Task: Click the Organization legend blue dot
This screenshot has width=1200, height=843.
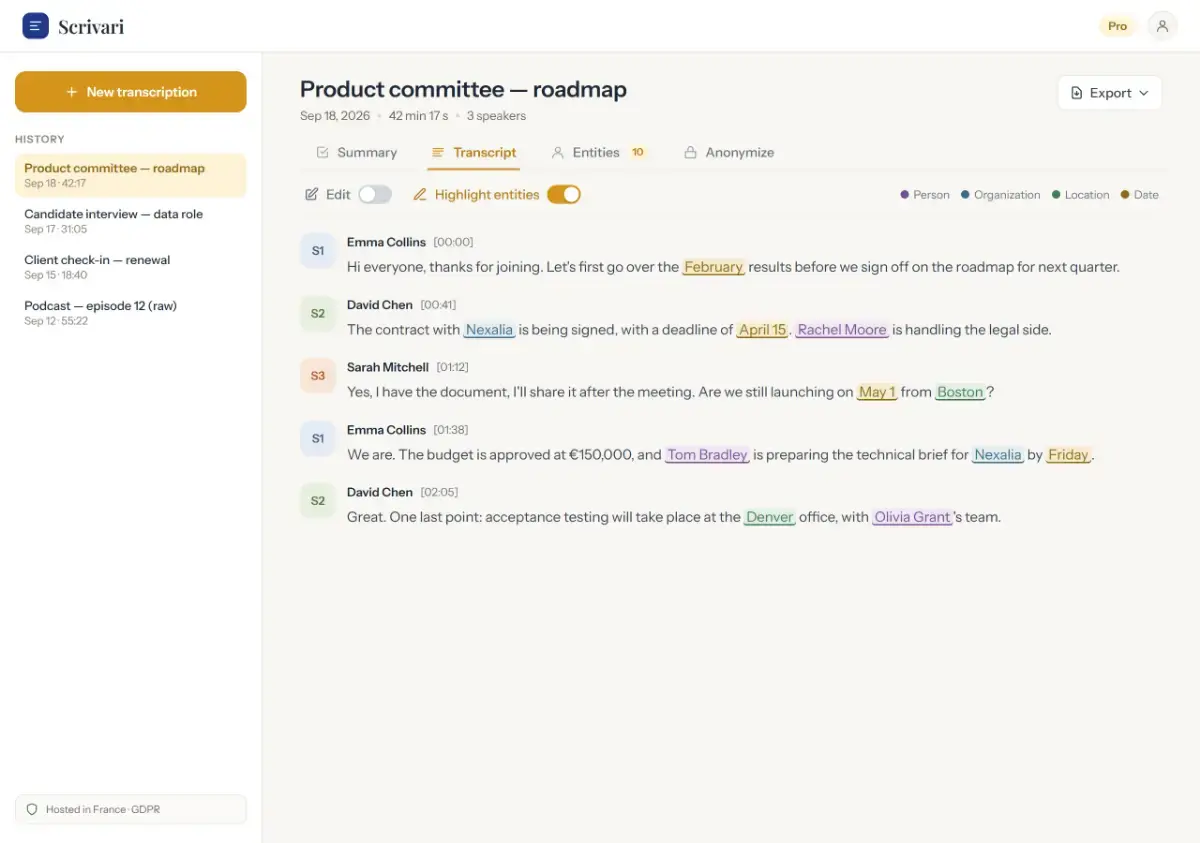Action: (965, 195)
